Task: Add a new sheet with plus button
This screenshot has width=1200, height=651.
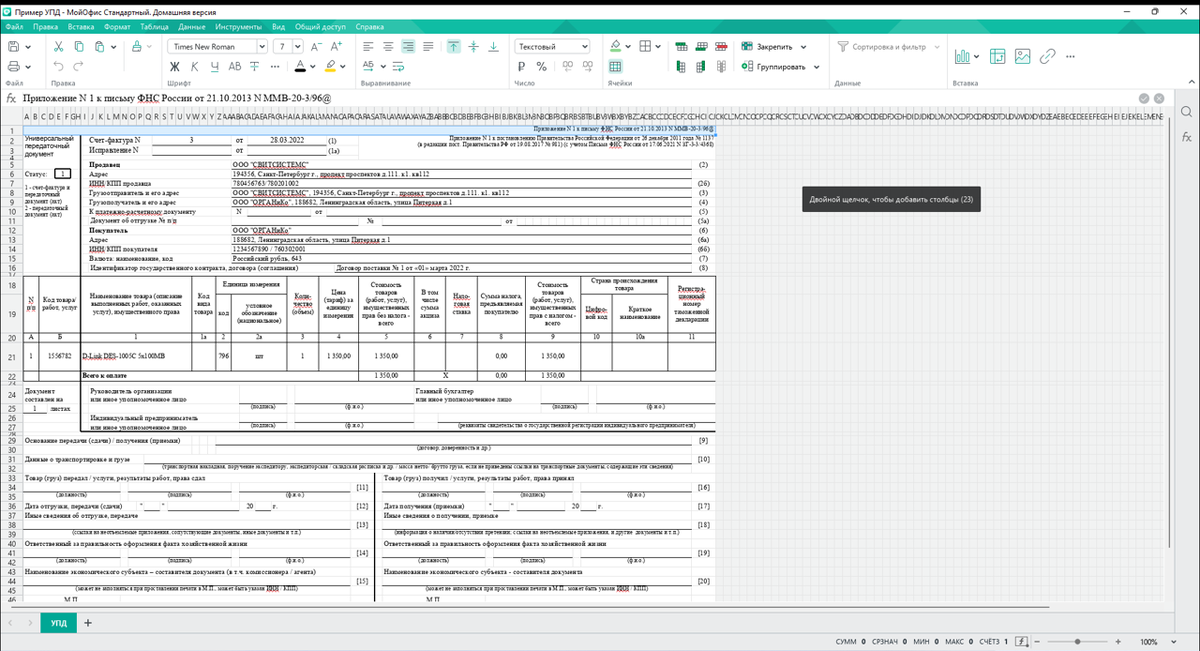Action: pos(88,623)
